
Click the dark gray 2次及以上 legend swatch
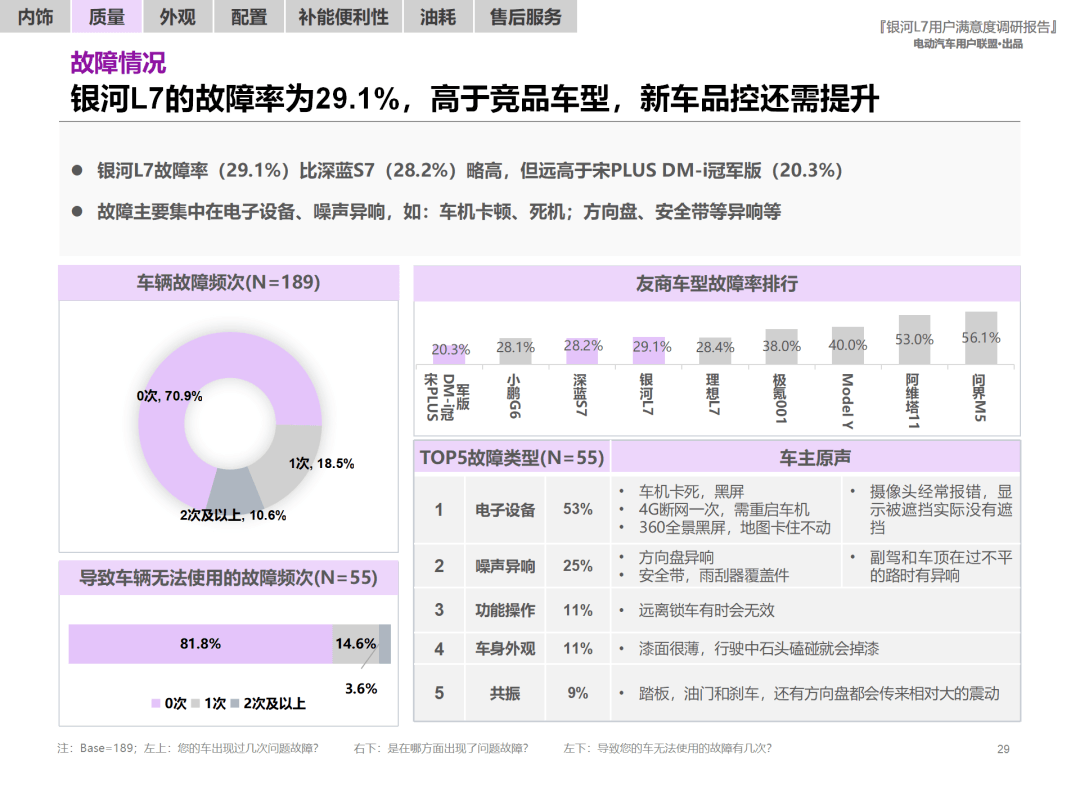pyautogui.click(x=235, y=703)
